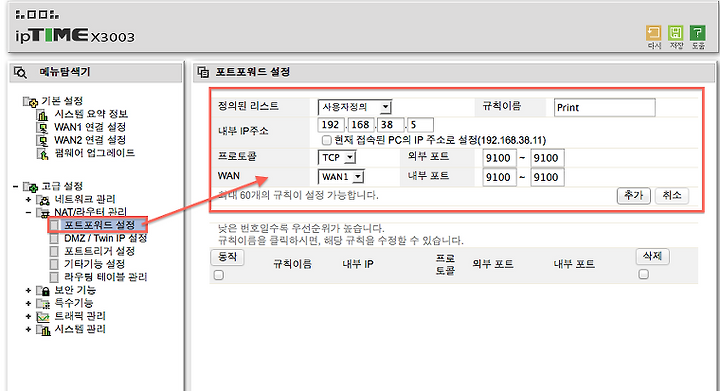Expand the 보안 기능 tree node
The image size is (720, 391).
28,290
